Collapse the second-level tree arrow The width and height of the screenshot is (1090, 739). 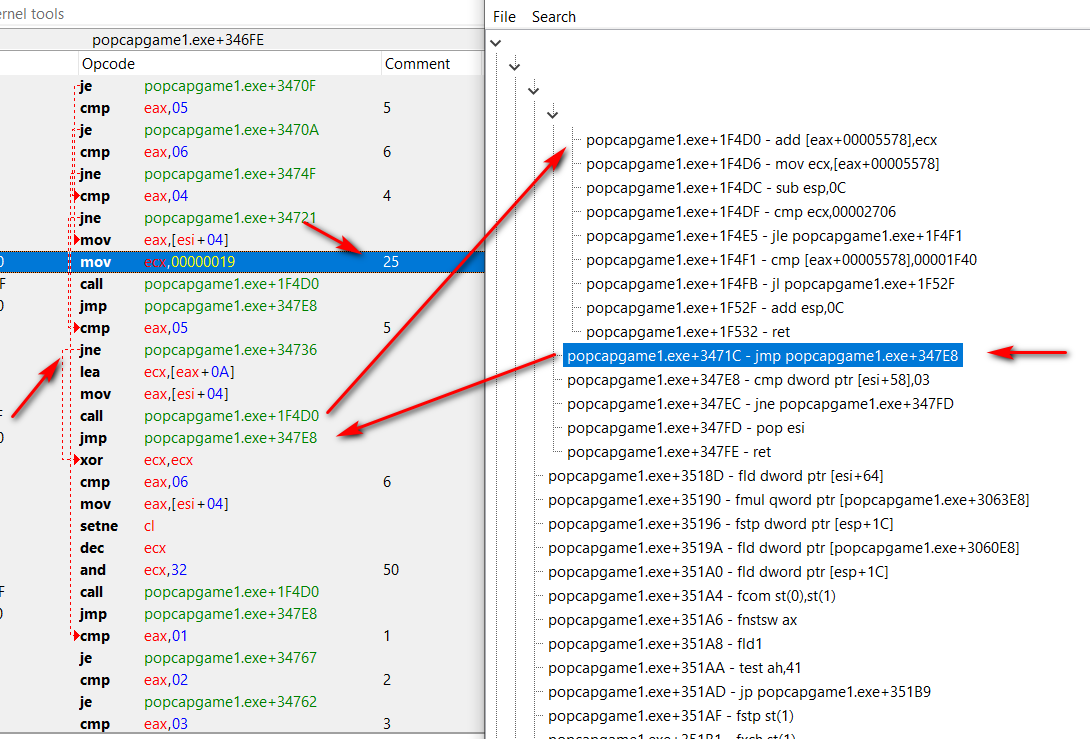(x=514, y=67)
